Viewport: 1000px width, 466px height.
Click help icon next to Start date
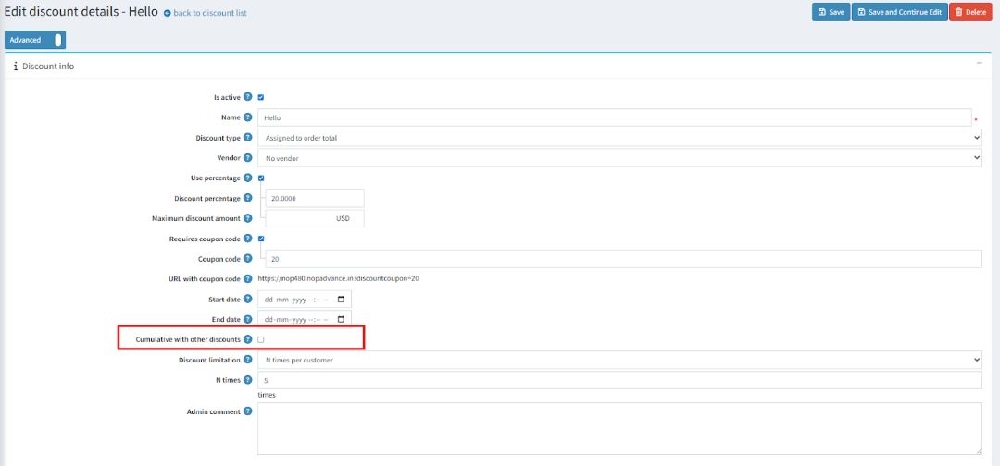click(248, 299)
